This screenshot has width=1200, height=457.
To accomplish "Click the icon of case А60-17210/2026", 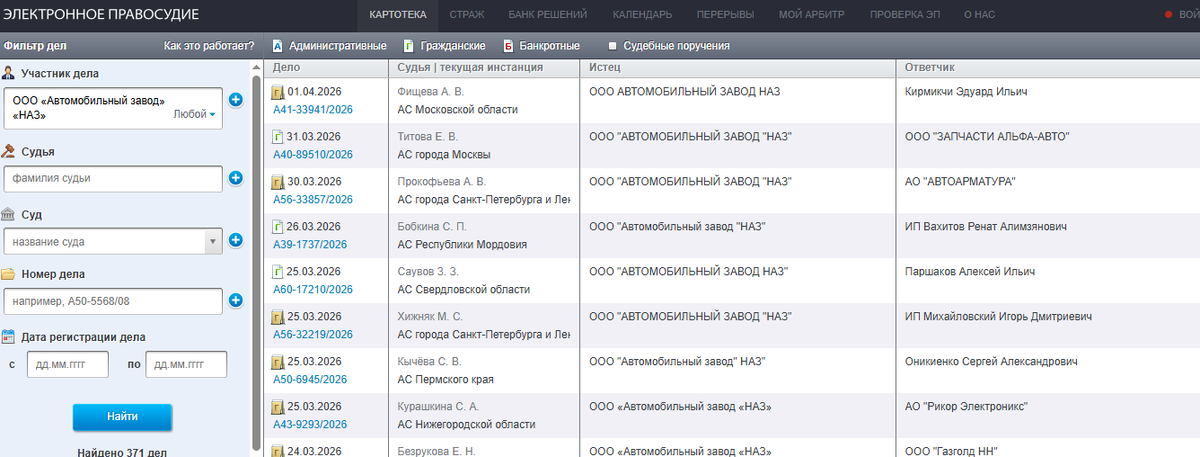I will [x=279, y=272].
